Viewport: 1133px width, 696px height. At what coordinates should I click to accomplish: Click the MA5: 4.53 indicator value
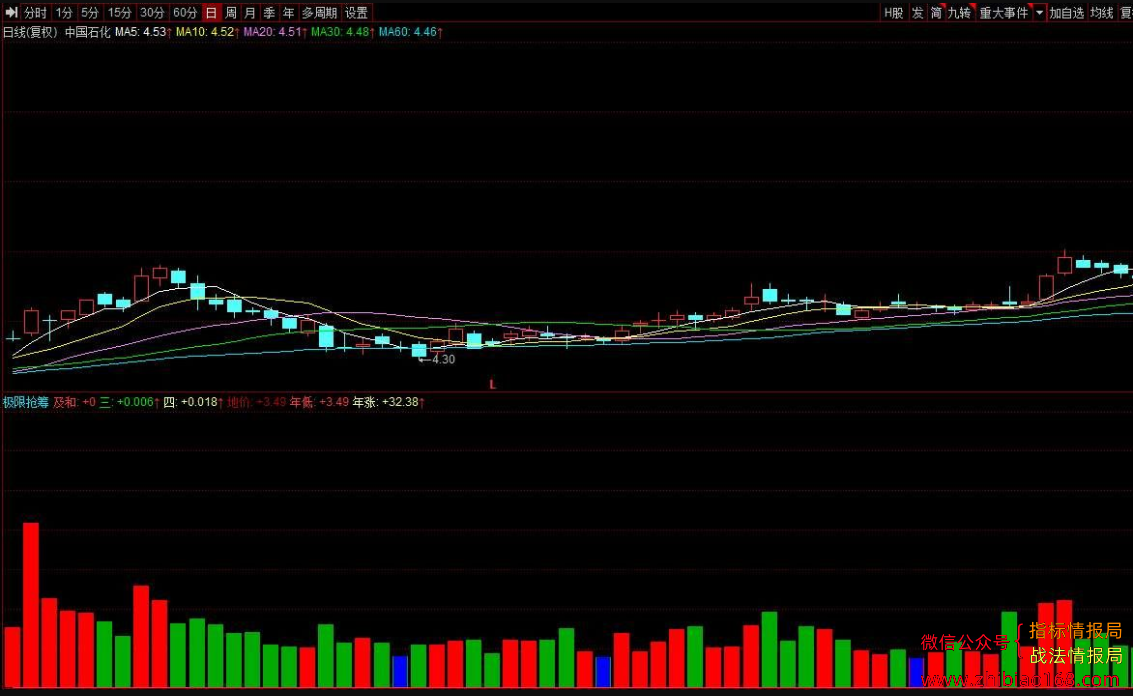point(143,32)
